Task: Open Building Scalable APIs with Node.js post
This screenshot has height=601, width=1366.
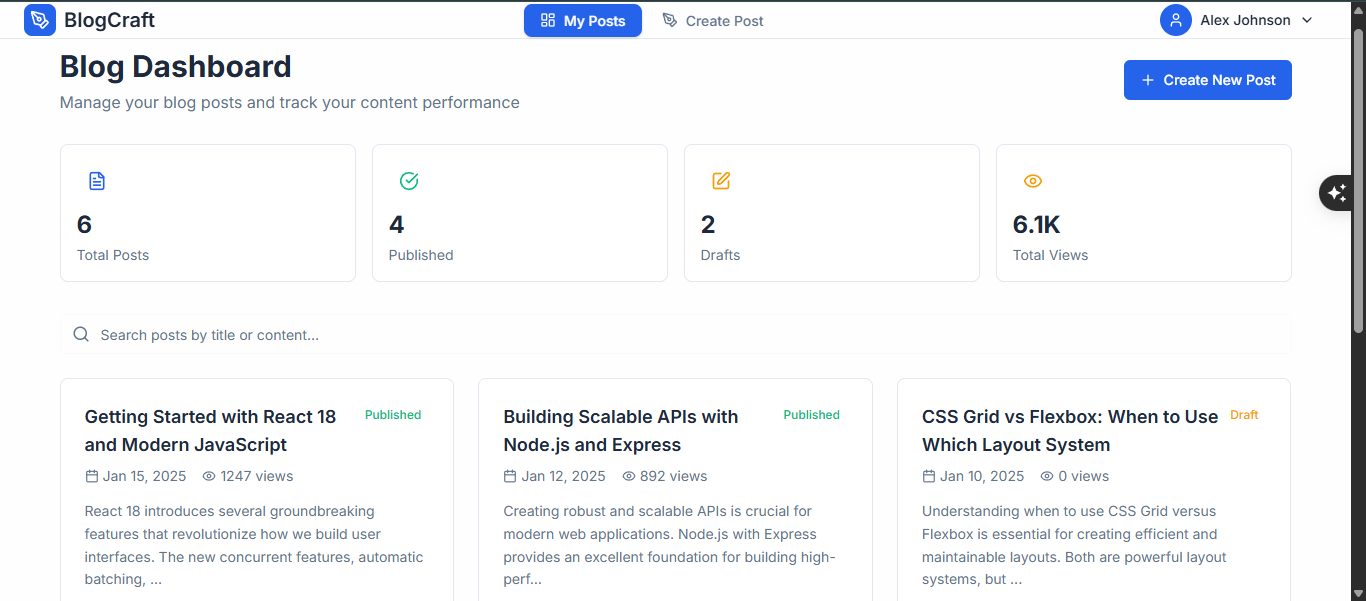Action: [620, 430]
